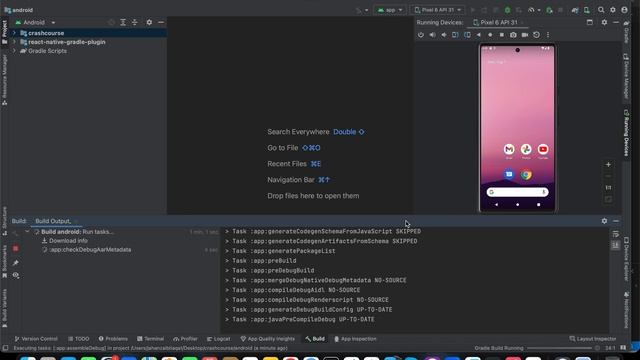Open emulator extended controls three-dot menu
This screenshot has height=360, width=640.
[x=548, y=35]
